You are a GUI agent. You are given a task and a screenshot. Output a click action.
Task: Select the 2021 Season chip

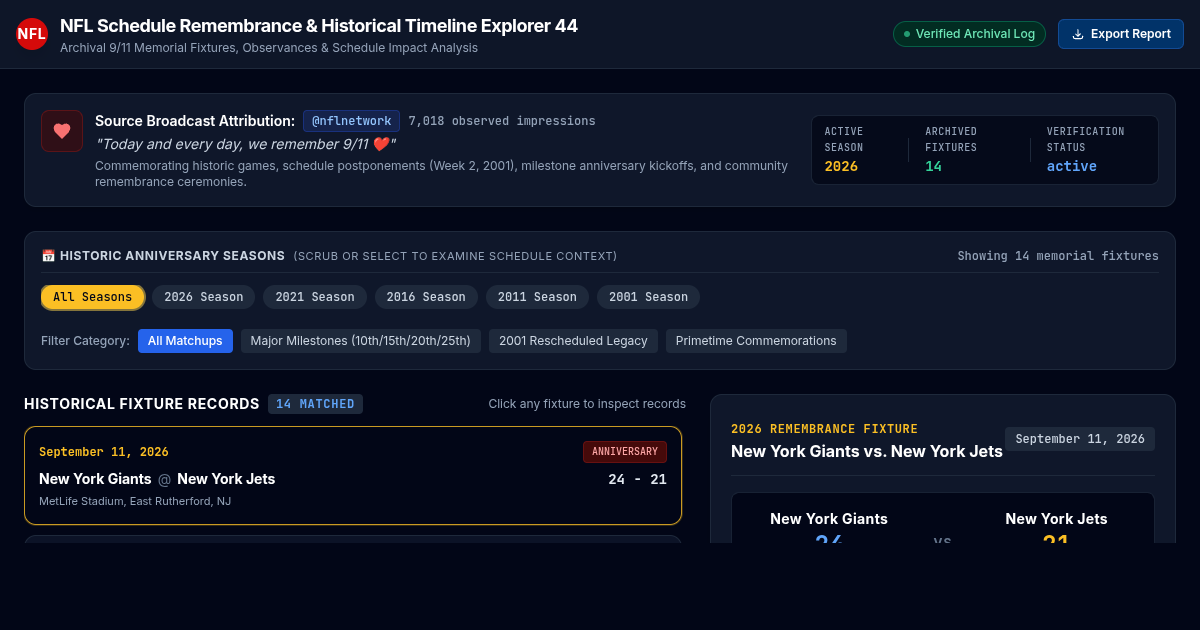coord(315,297)
